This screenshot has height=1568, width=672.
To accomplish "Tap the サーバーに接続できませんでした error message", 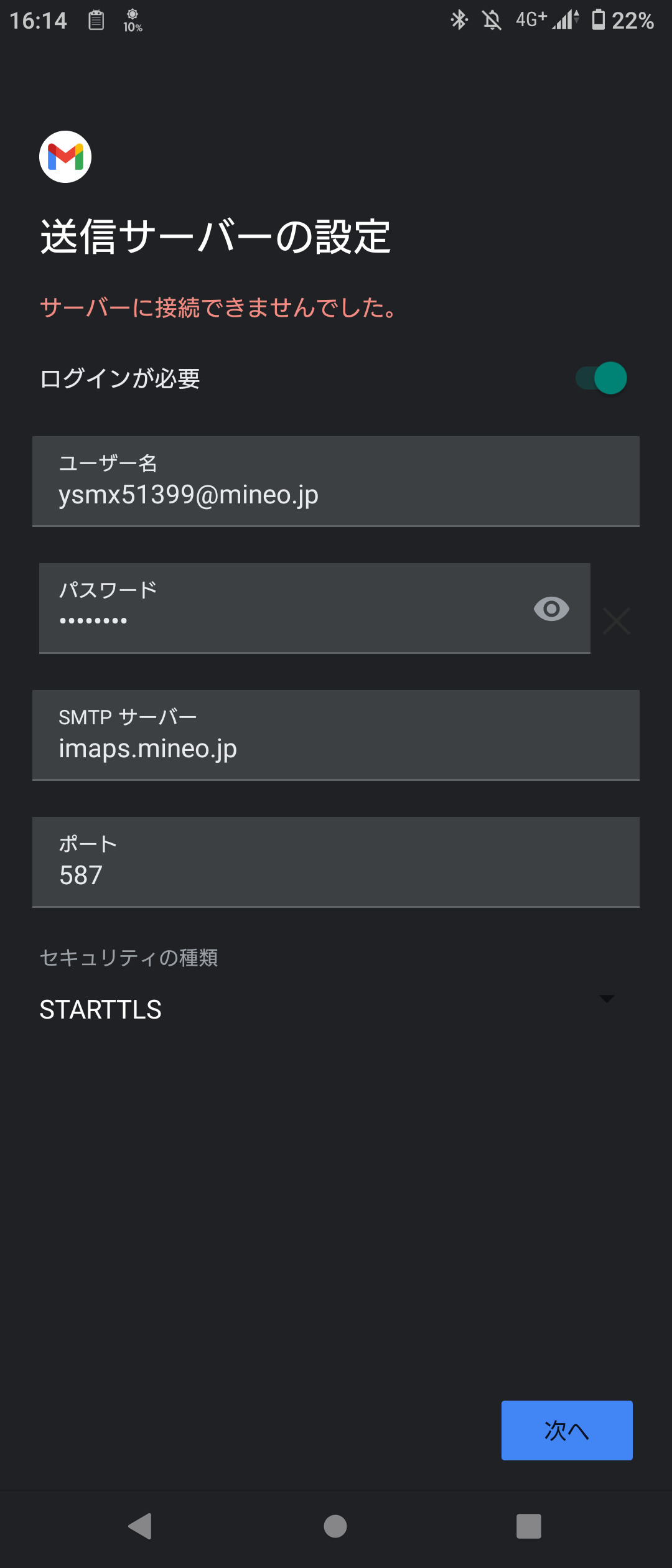I will tap(219, 307).
